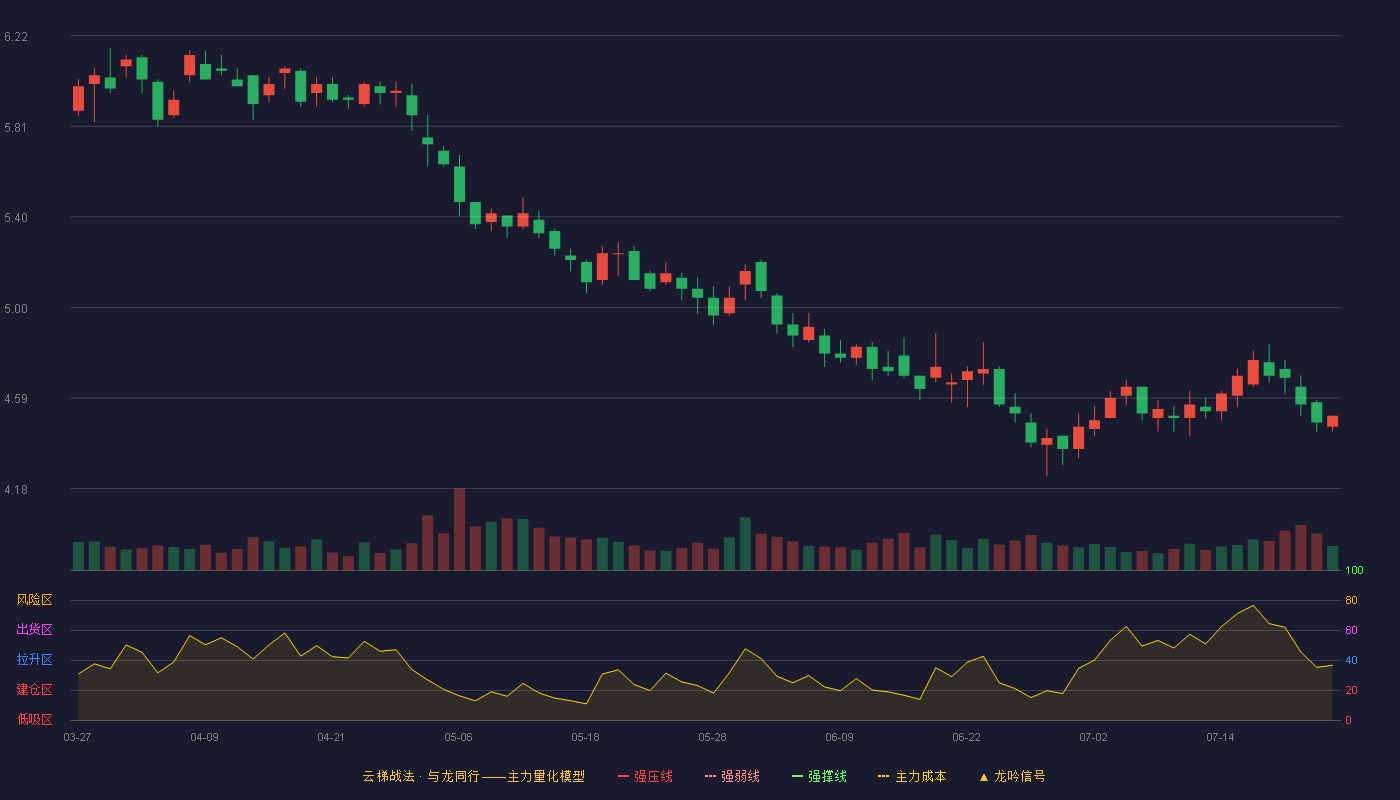Click the green 100 indicator axis value
The width and height of the screenshot is (1400, 800).
point(1354,571)
